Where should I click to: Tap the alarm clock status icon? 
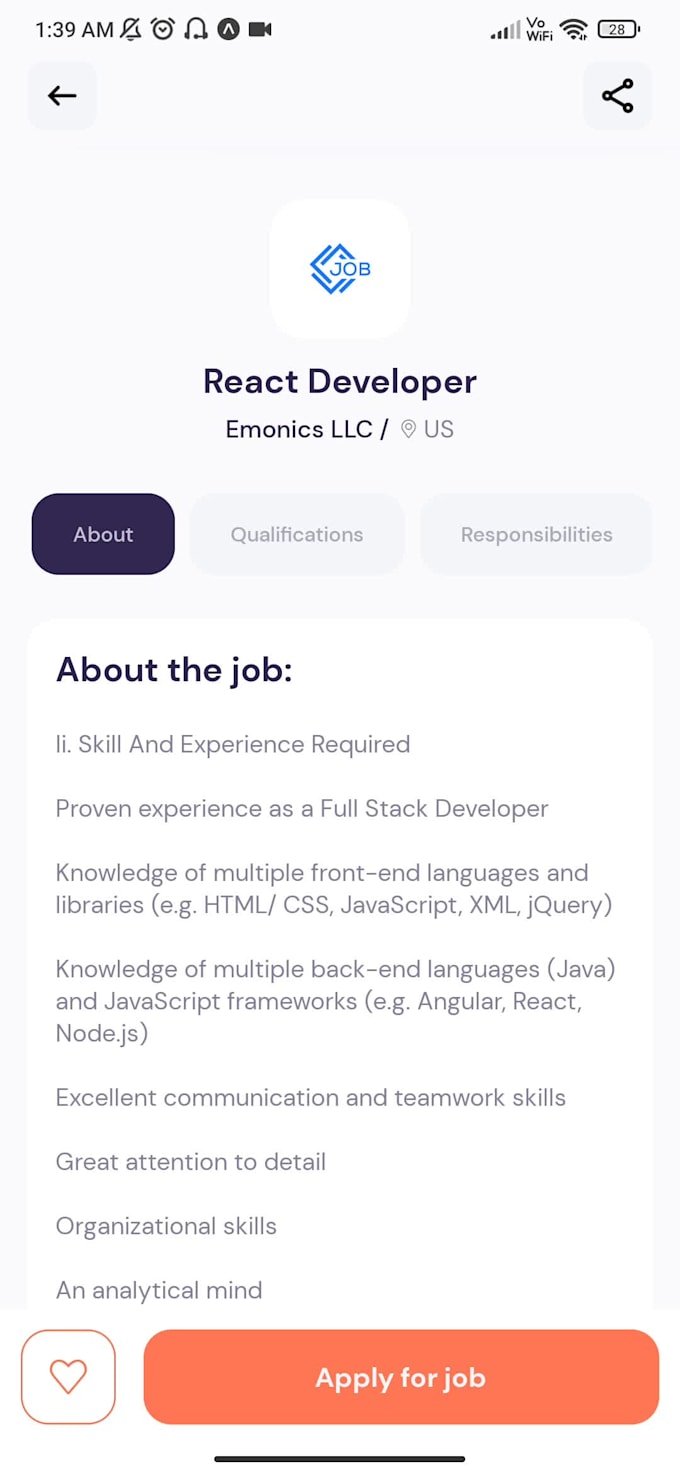pyautogui.click(x=162, y=30)
